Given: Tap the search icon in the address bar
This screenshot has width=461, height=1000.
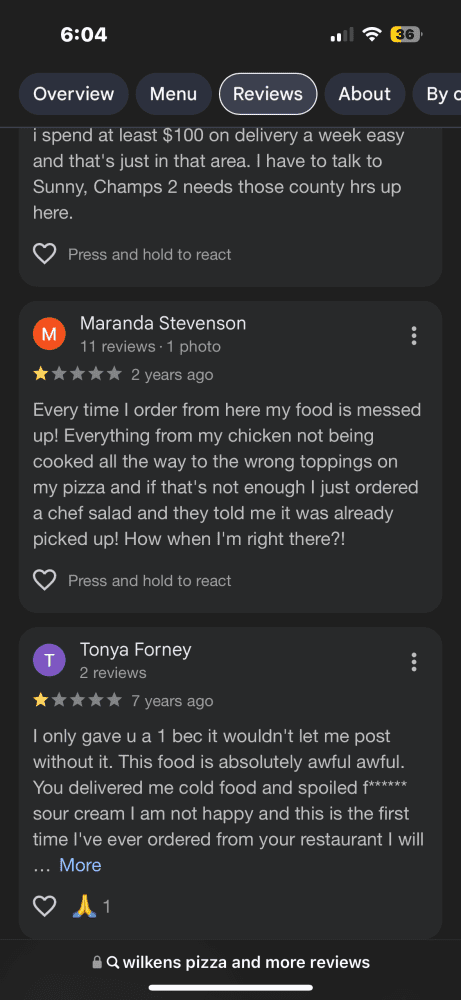Looking at the screenshot, I should pyautogui.click(x=113, y=962).
